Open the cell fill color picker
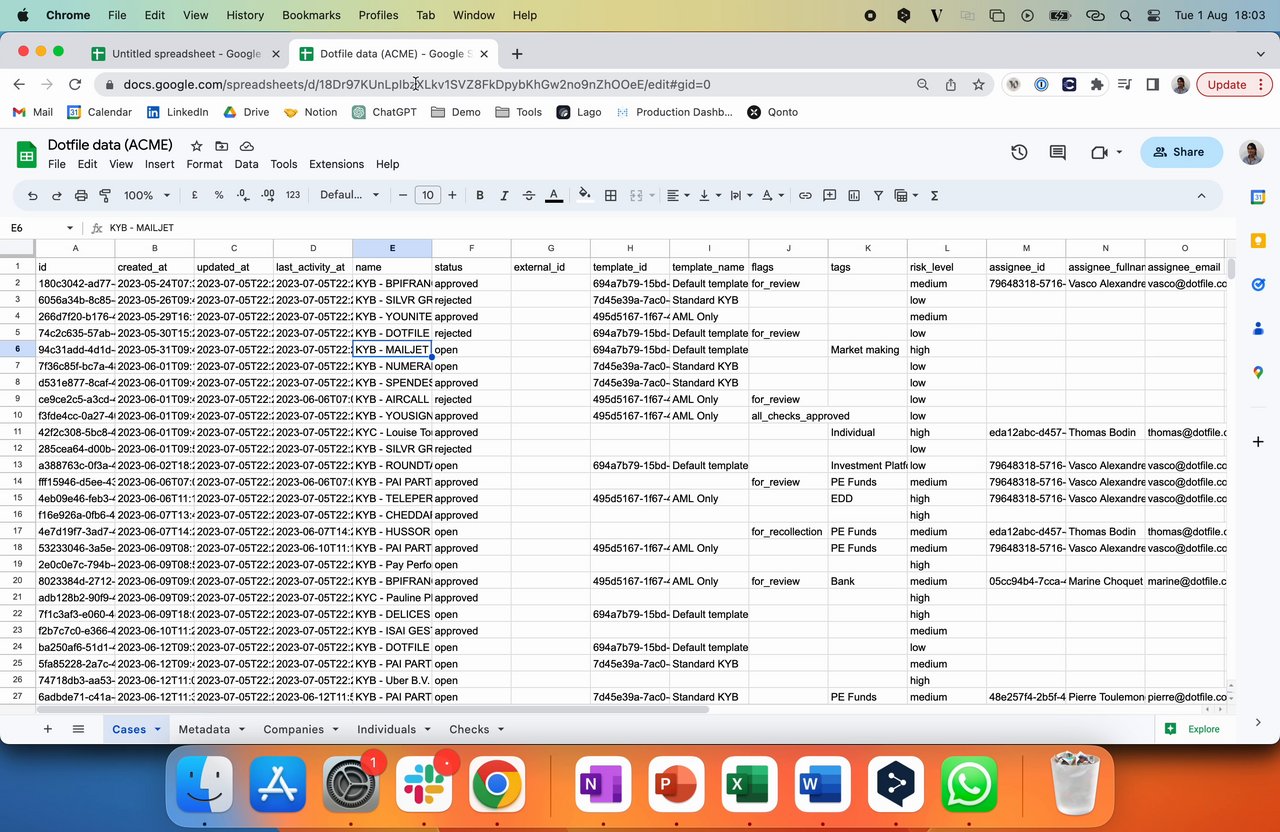 tap(585, 196)
